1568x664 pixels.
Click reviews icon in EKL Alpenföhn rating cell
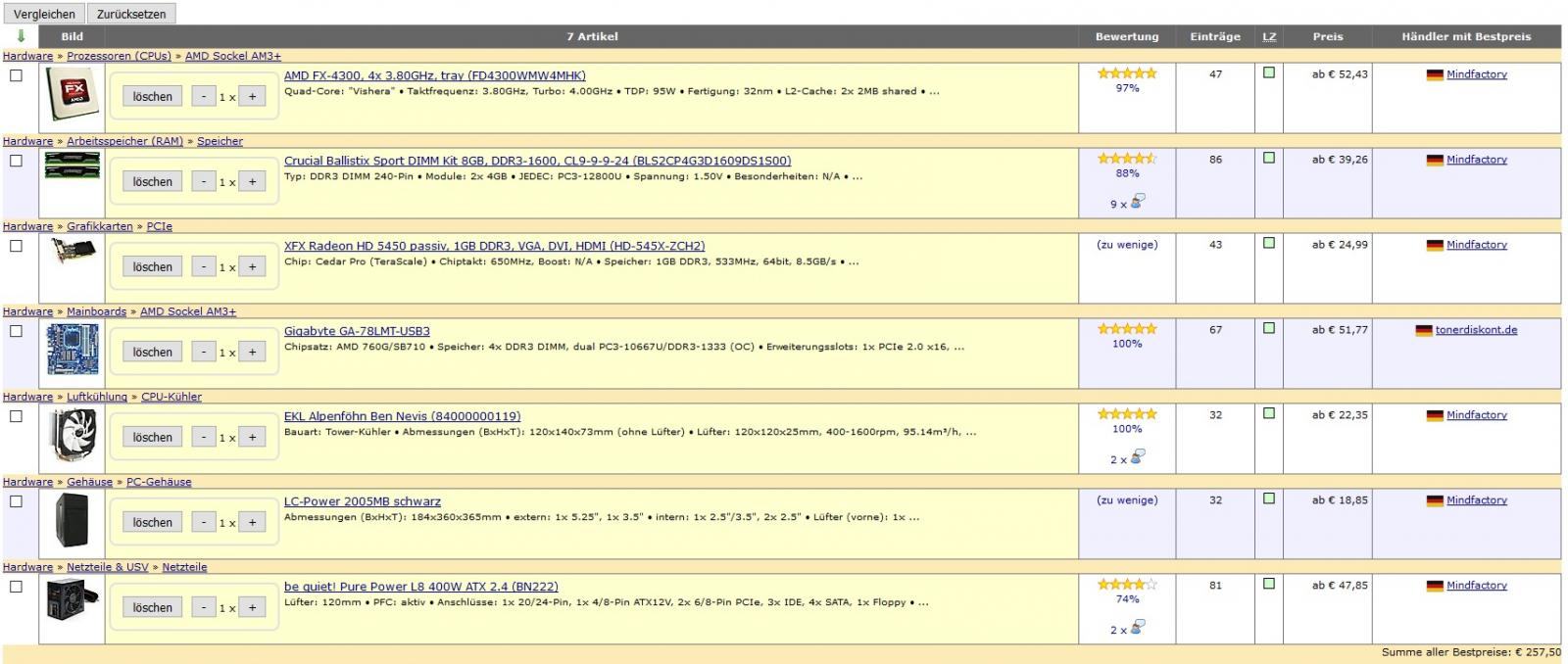click(1137, 457)
